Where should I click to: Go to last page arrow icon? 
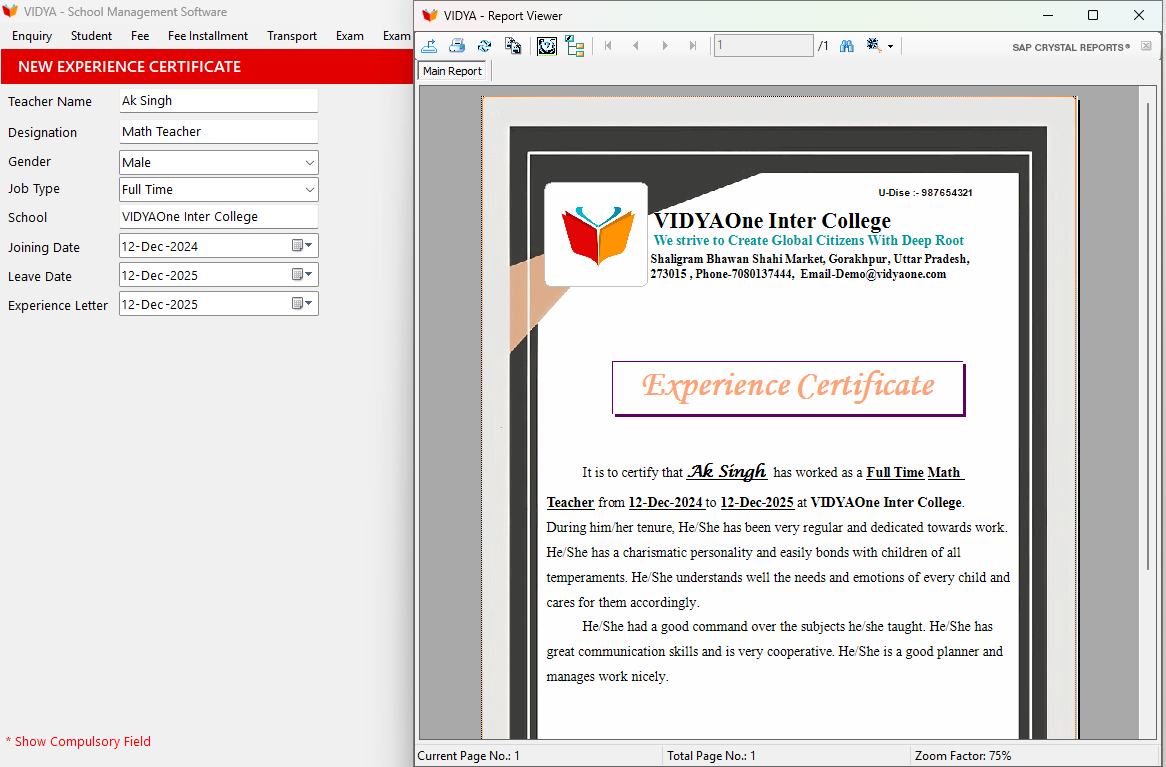692,46
